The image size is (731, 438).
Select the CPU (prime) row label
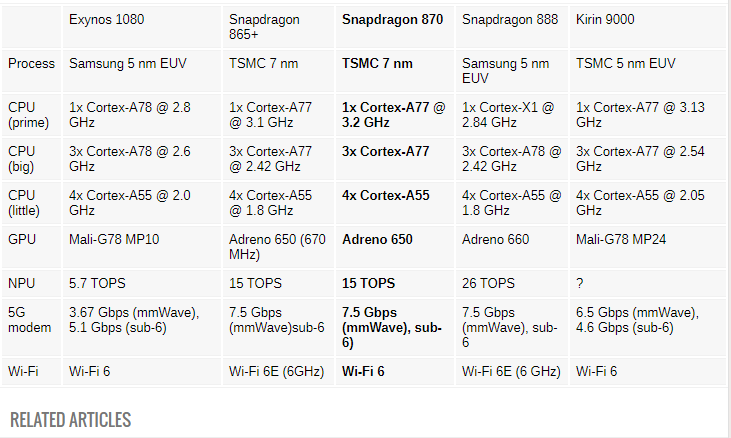(x=28, y=114)
